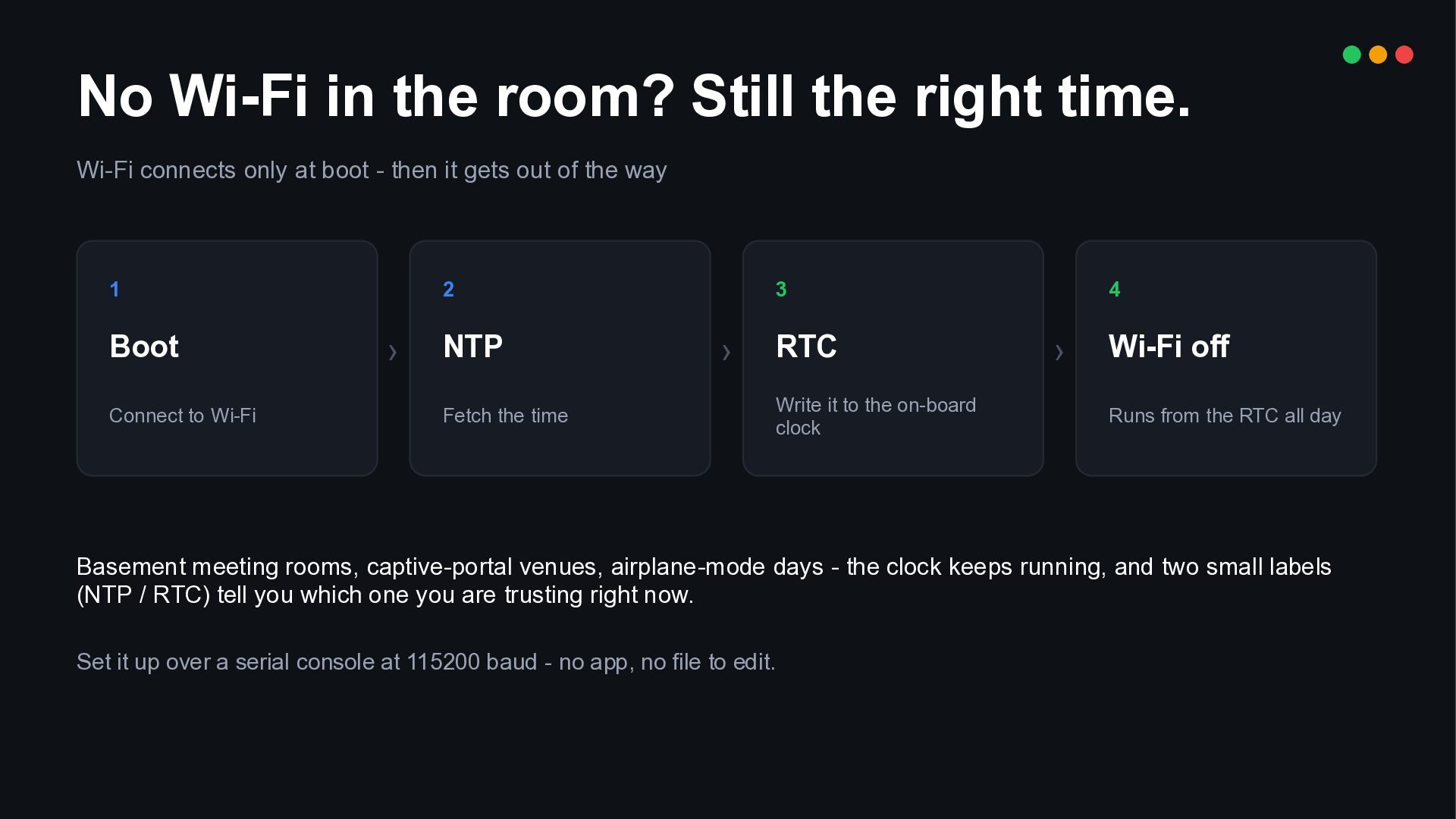Click the serial console 115200 baud line
Screen dimensions: 1456x819
pyautogui.click(x=426, y=662)
